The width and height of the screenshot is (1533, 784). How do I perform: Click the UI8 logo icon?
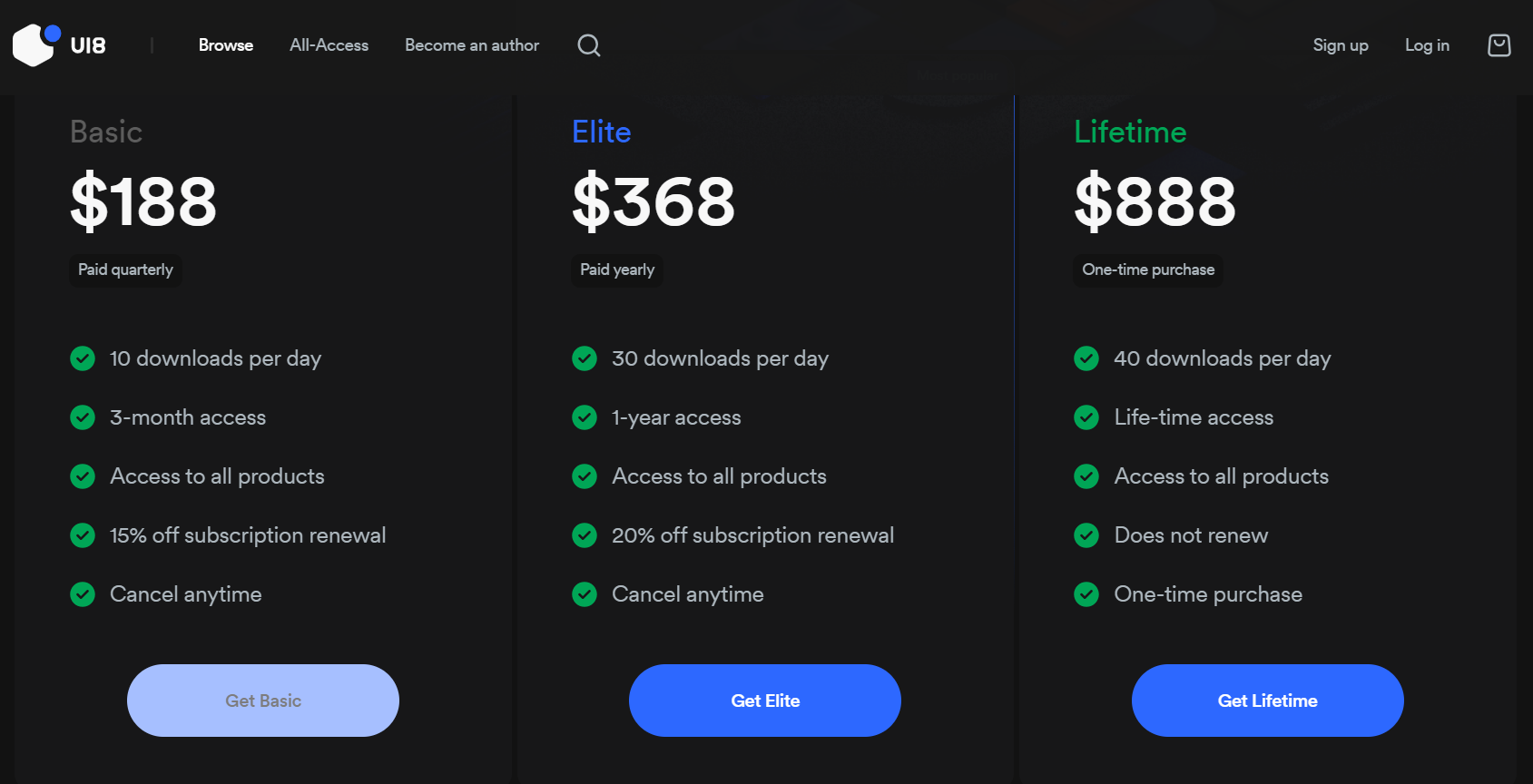(x=37, y=45)
